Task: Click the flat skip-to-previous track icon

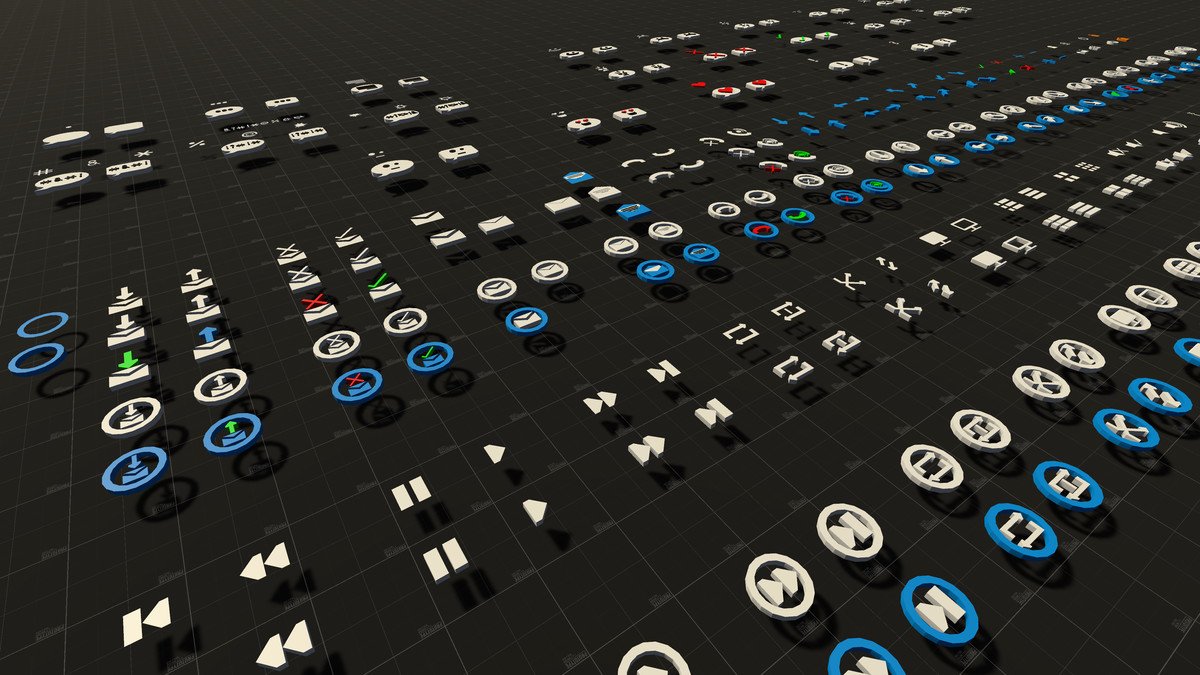Action: [x=146, y=623]
